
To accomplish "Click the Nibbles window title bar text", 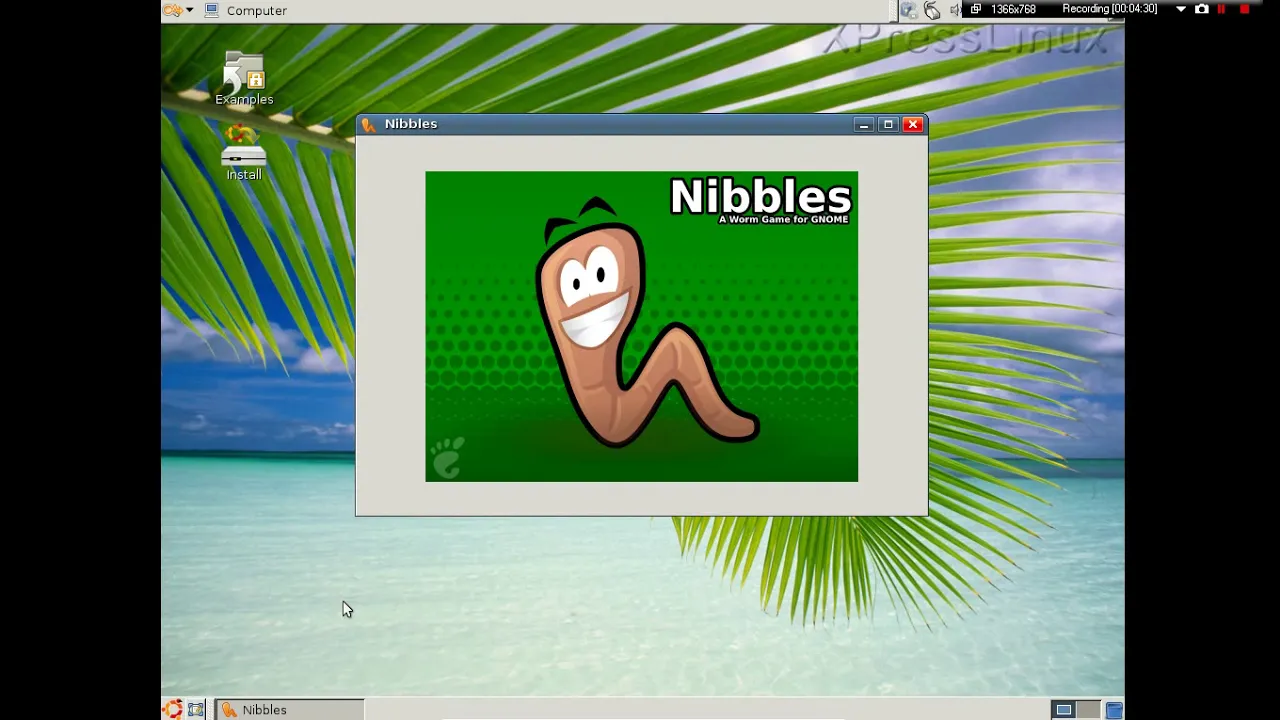I will 411,124.
